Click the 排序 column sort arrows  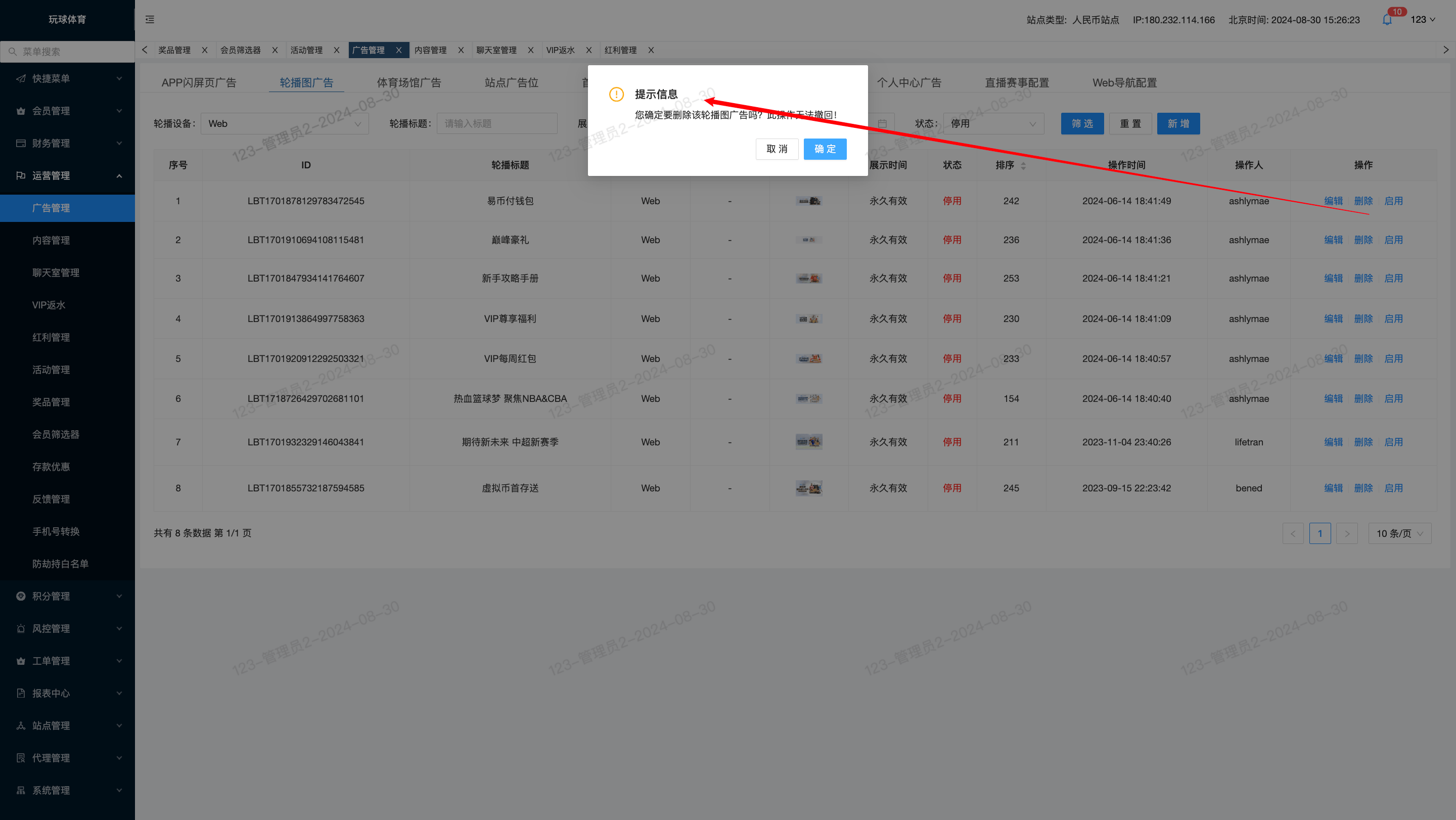1023,166
